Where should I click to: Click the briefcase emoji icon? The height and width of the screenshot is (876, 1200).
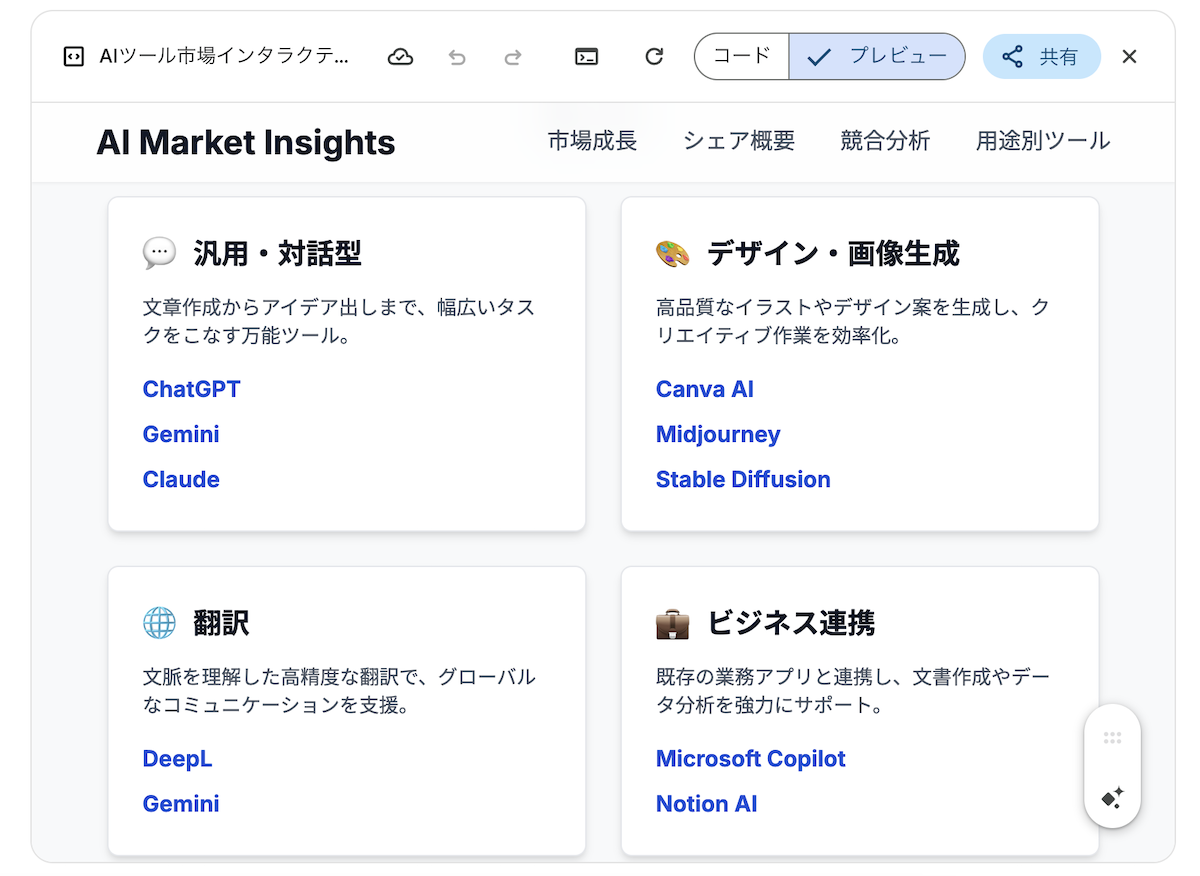(672, 623)
